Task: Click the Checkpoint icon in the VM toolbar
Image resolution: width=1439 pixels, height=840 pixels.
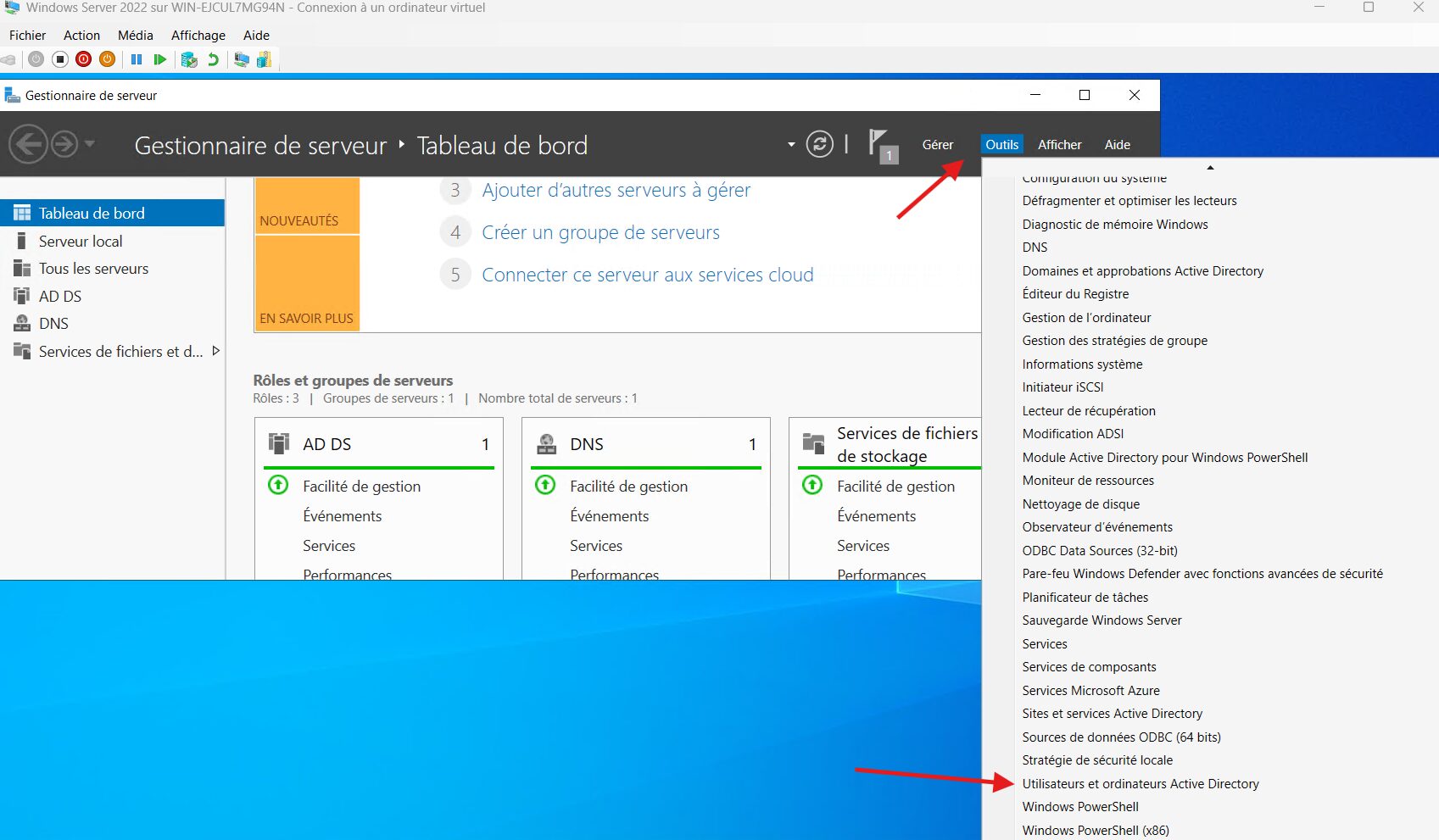Action: pos(189,59)
